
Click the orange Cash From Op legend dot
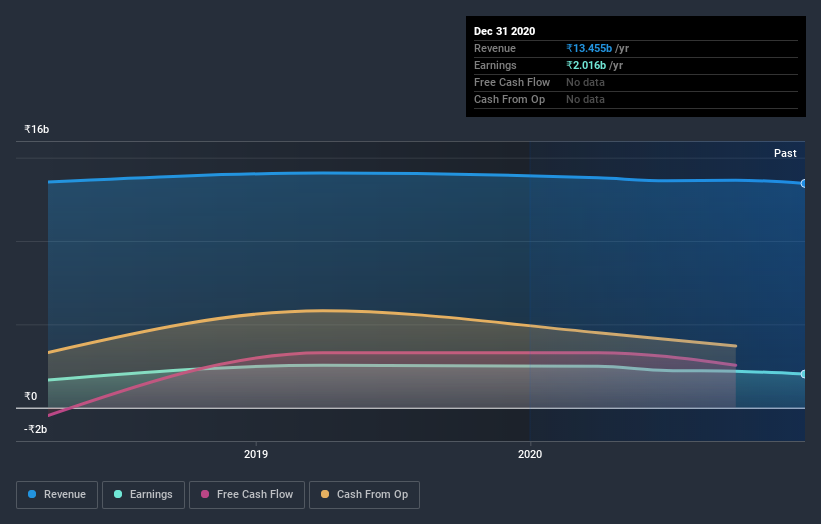point(325,494)
